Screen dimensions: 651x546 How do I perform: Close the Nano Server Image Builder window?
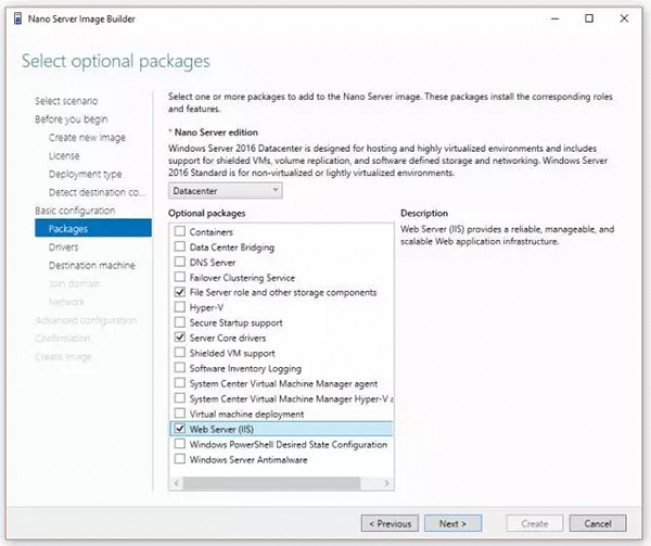tap(624, 19)
